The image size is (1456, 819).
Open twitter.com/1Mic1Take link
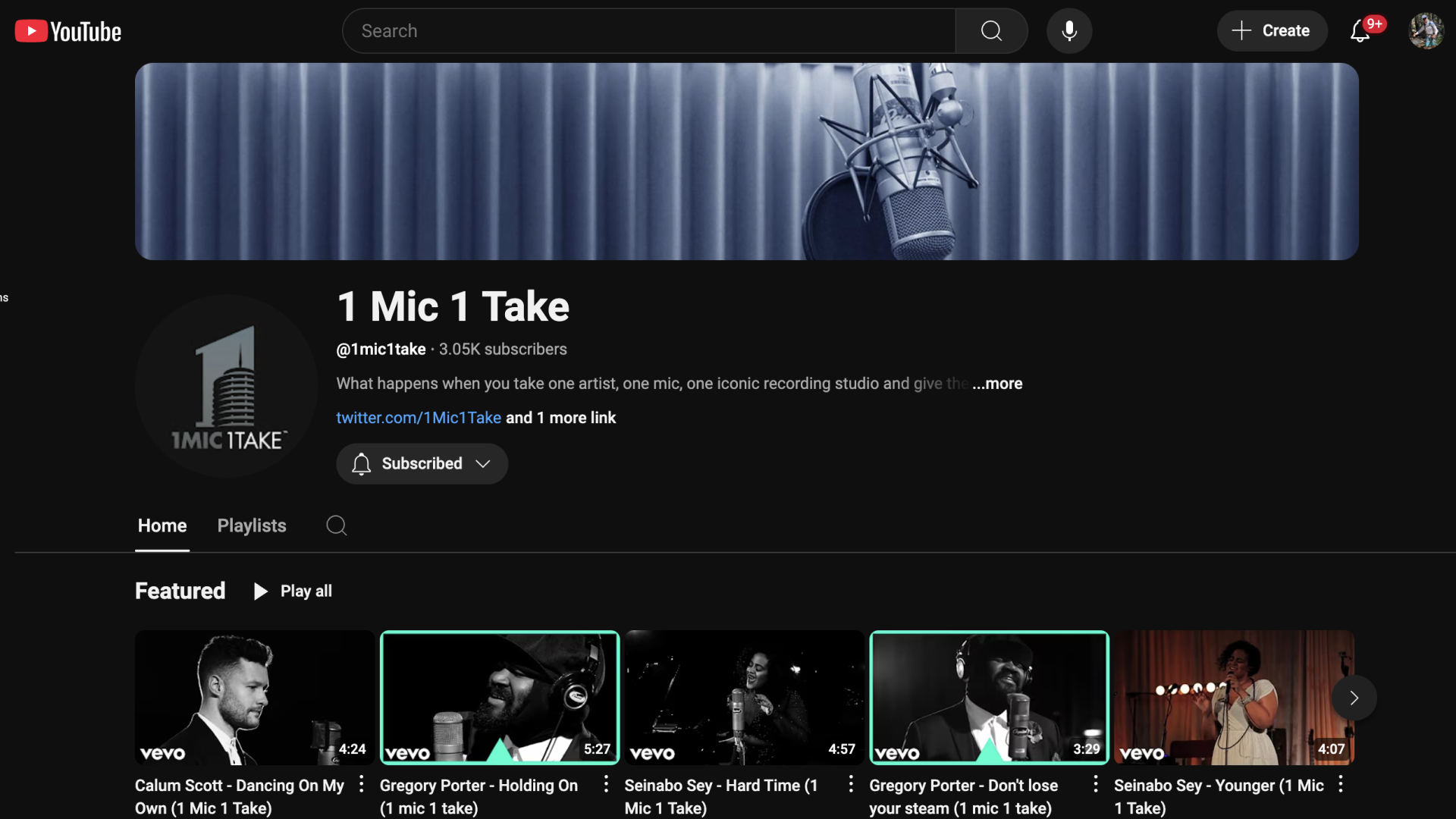coord(419,418)
